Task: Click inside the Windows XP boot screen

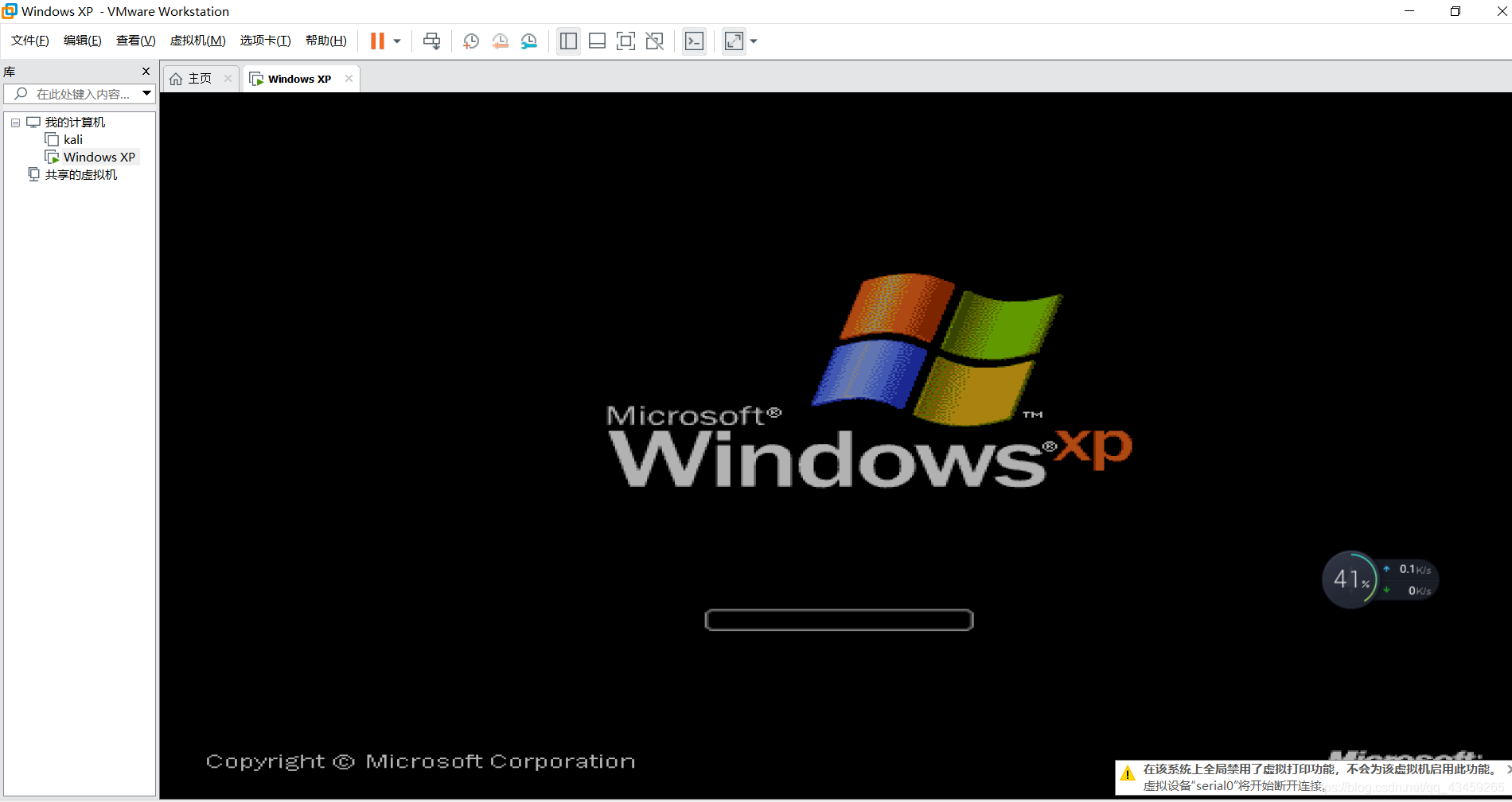Action: click(x=836, y=446)
